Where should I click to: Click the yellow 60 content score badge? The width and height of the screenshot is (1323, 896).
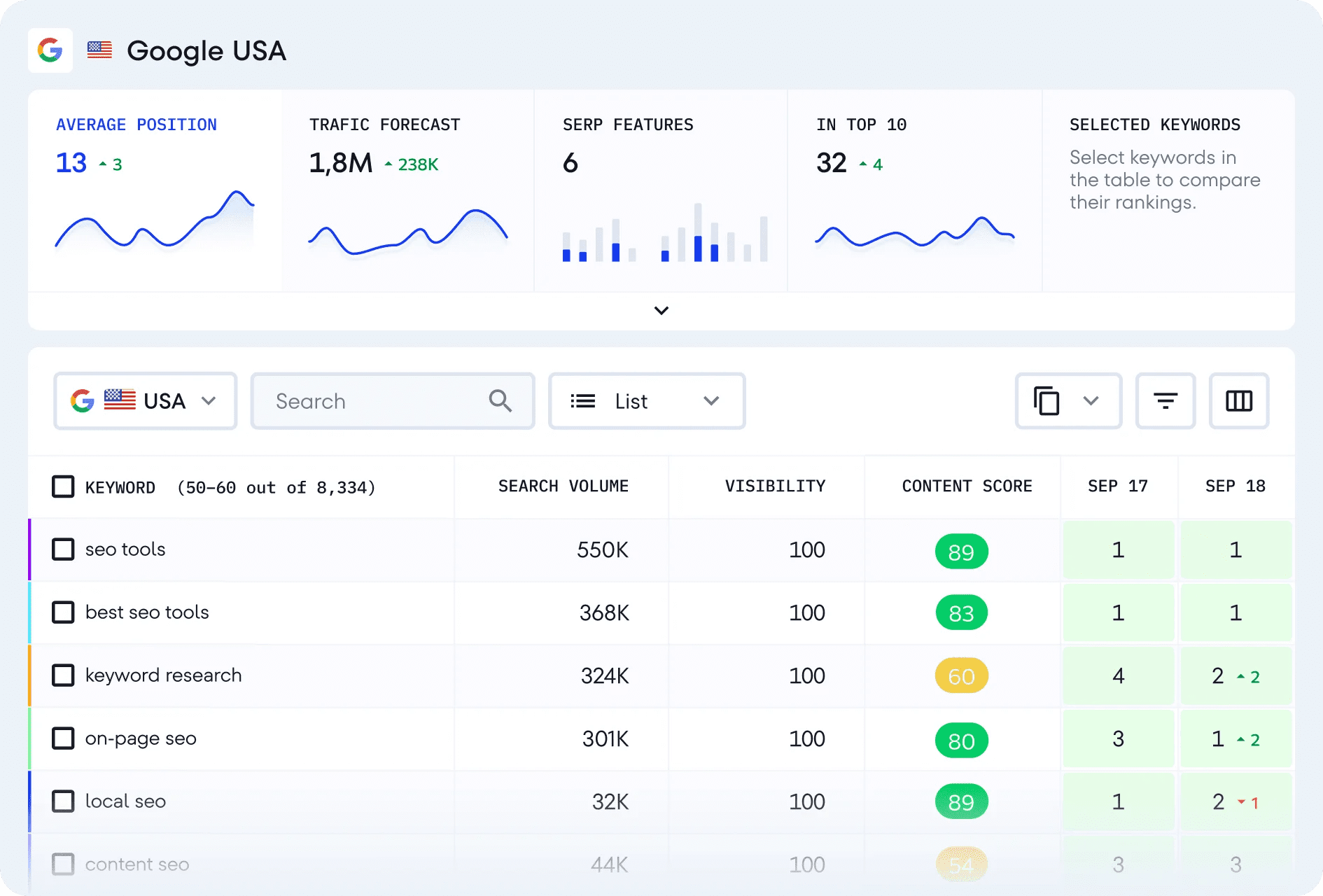click(x=961, y=676)
